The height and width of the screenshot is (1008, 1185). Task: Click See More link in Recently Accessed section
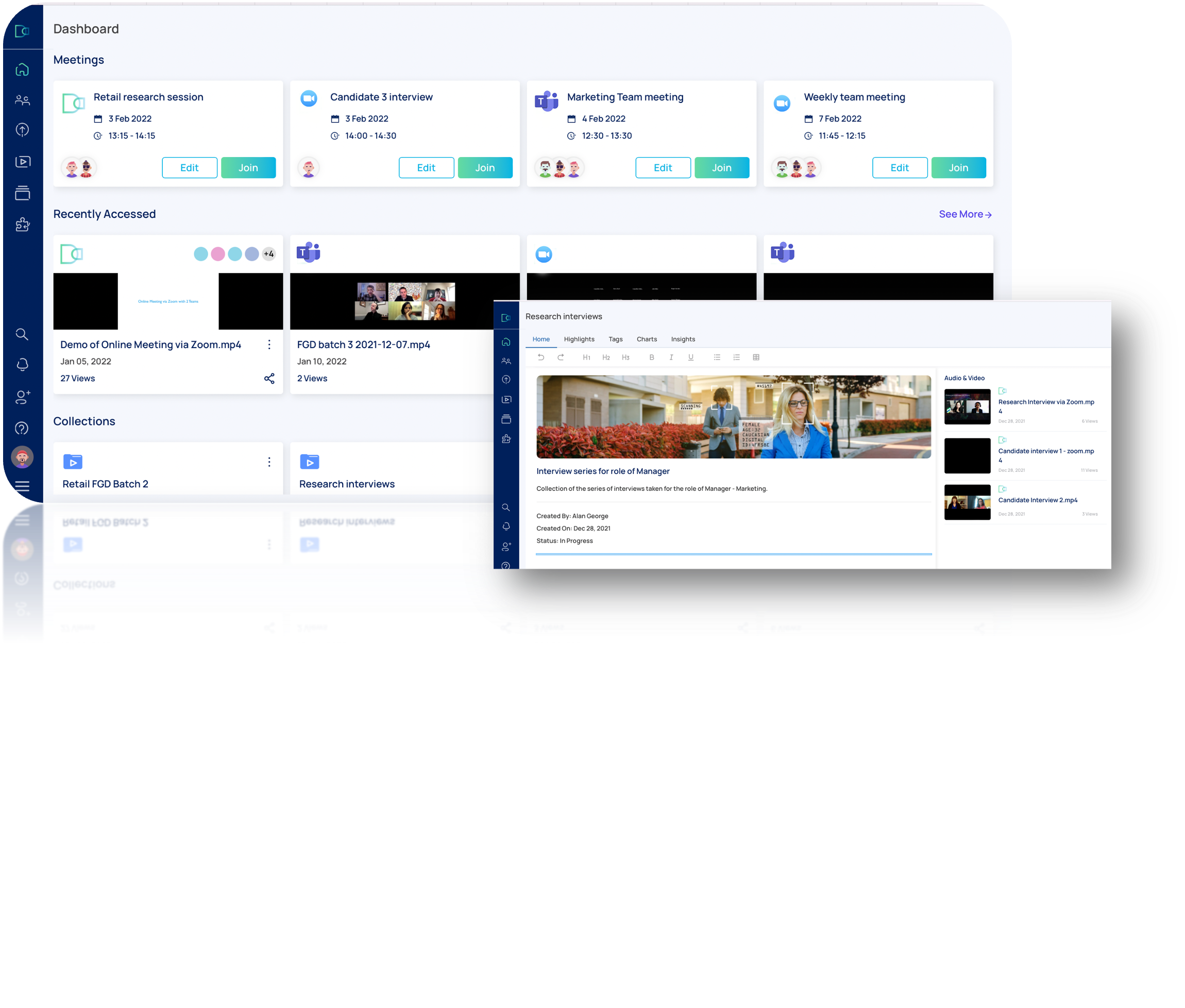(x=964, y=213)
